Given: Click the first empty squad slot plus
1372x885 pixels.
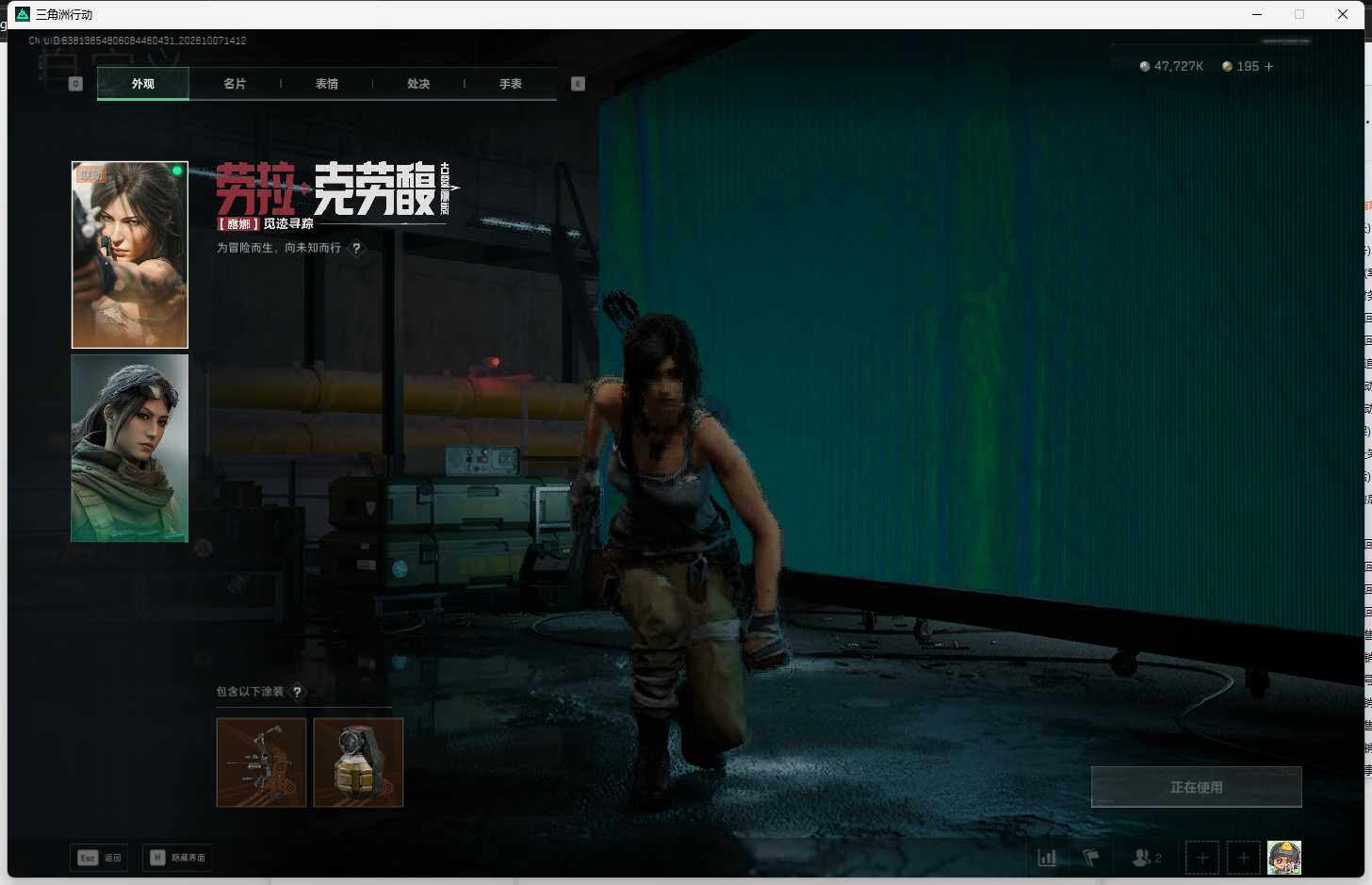Looking at the screenshot, I should pos(1202,858).
